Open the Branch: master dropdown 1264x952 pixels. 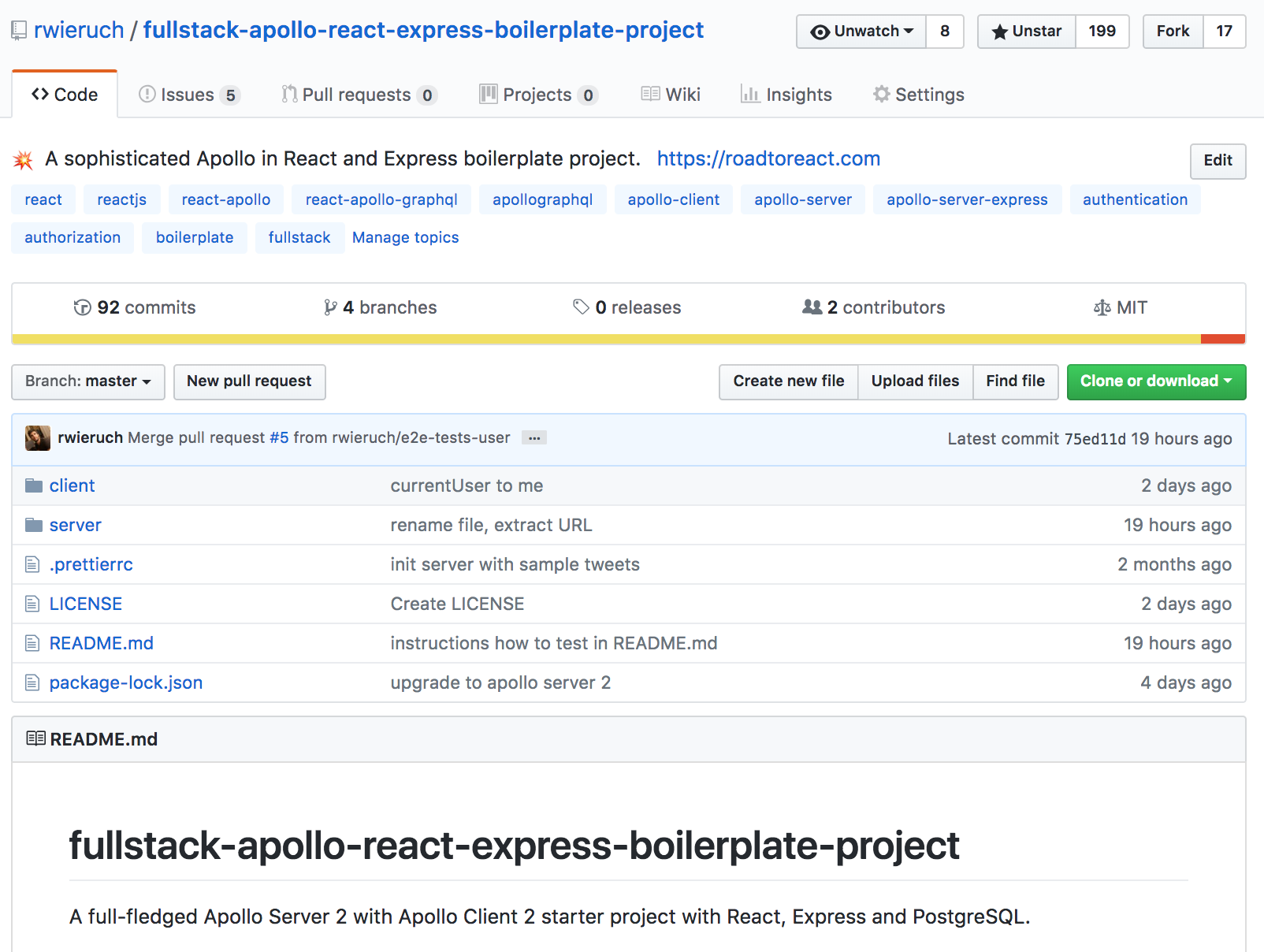point(88,381)
